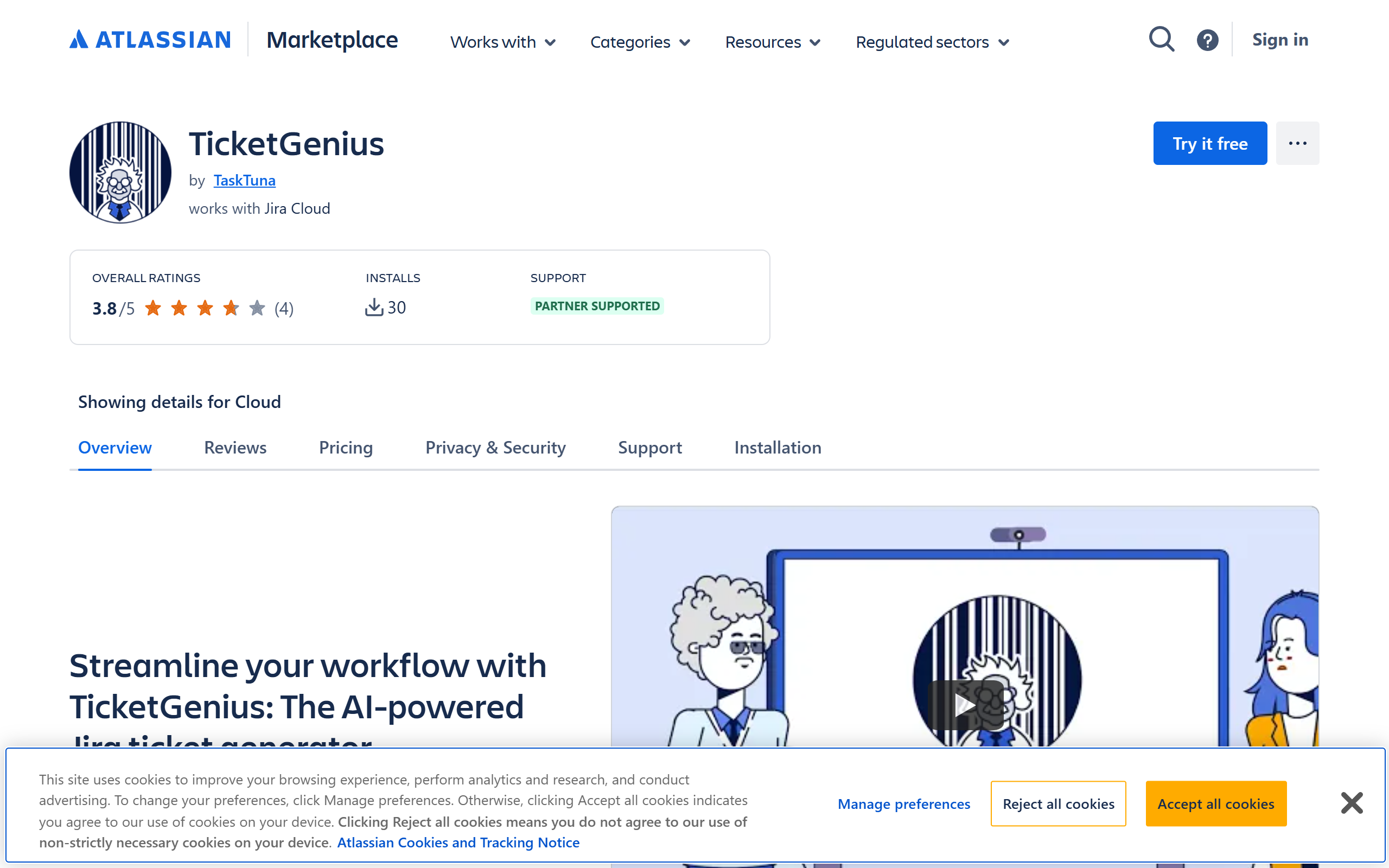This screenshot has height=868, width=1389.
Task: Close the cookie banner with X
Action: pos(1352,802)
